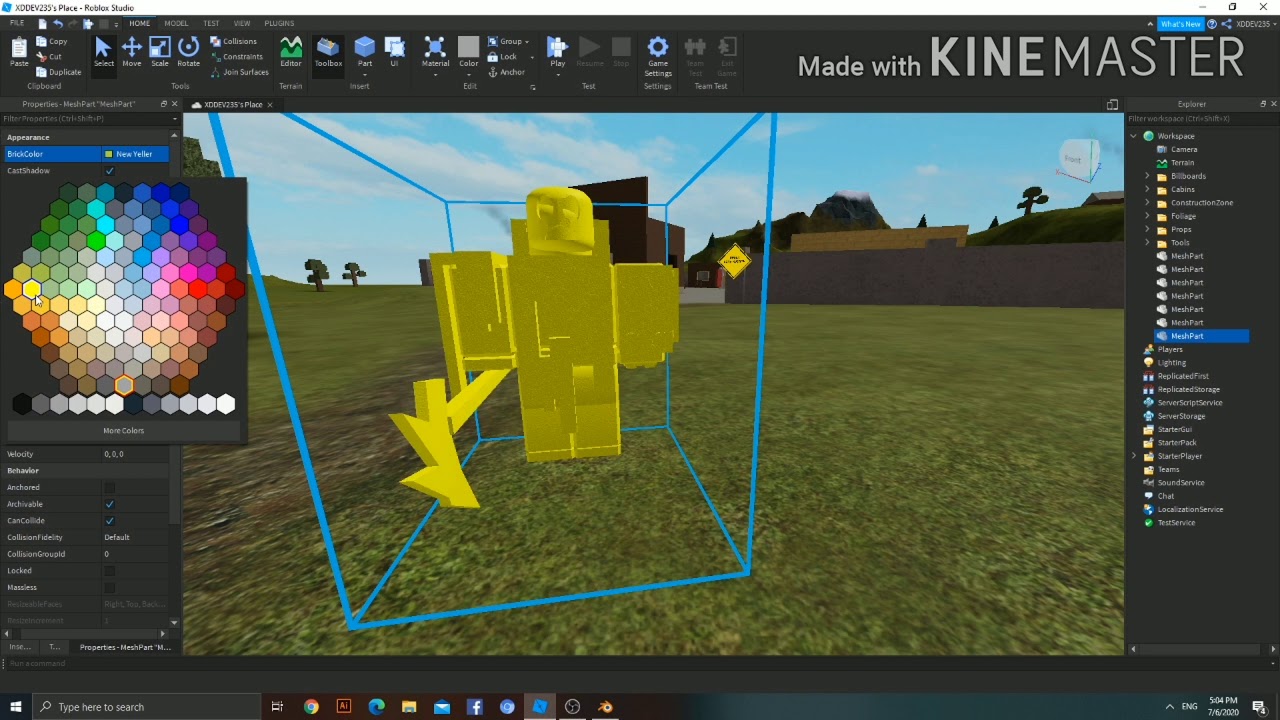Expand the Billboards folder
The image size is (1280, 720).
tap(1147, 176)
